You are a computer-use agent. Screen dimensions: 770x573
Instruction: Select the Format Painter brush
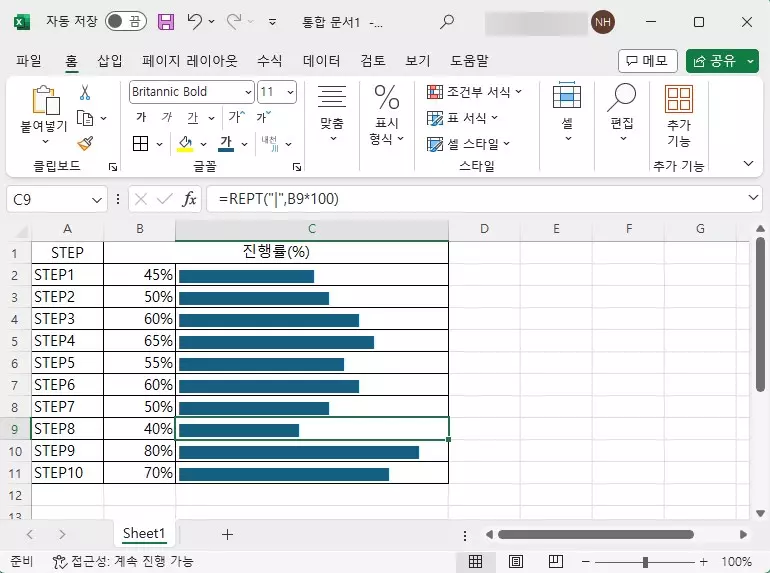tap(85, 144)
